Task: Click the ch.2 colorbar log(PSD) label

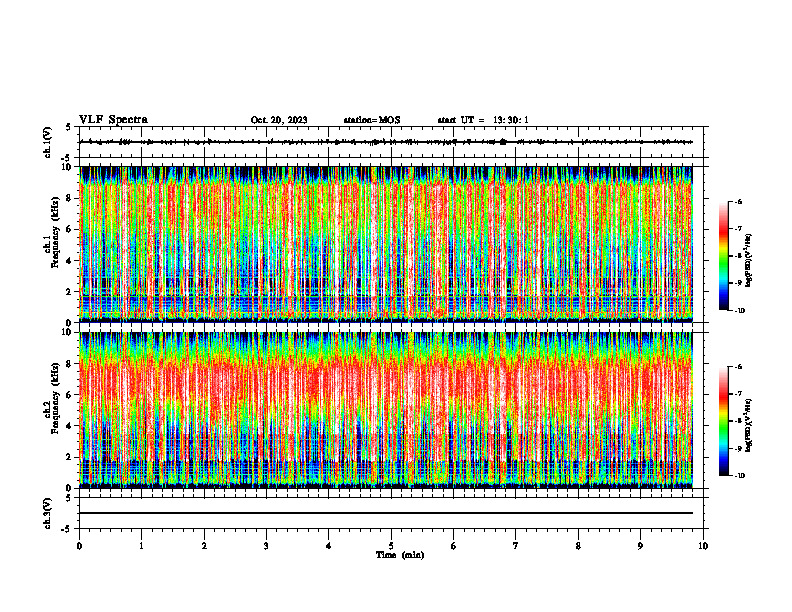Action: click(750, 426)
